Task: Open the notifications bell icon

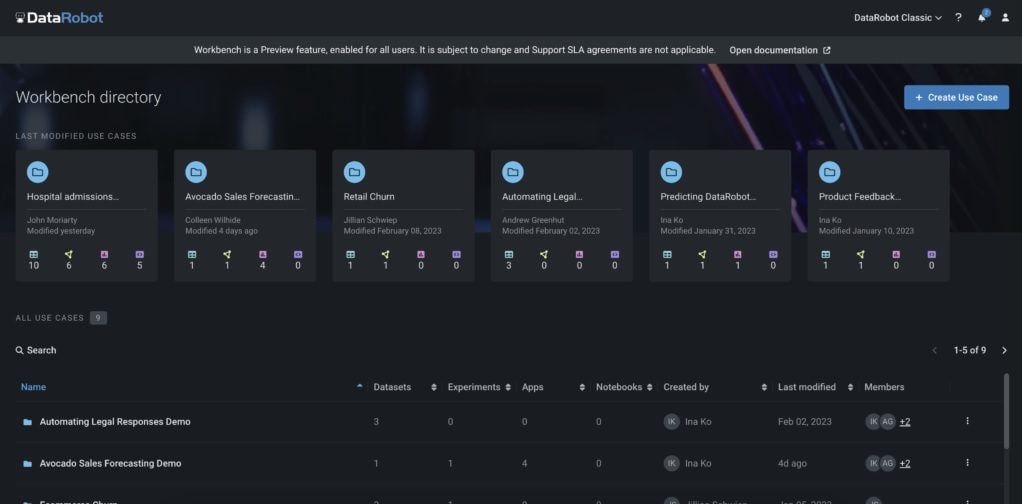Action: point(982,17)
